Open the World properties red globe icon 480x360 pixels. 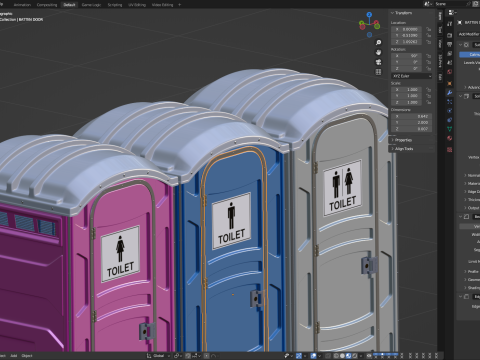[x=450, y=72]
